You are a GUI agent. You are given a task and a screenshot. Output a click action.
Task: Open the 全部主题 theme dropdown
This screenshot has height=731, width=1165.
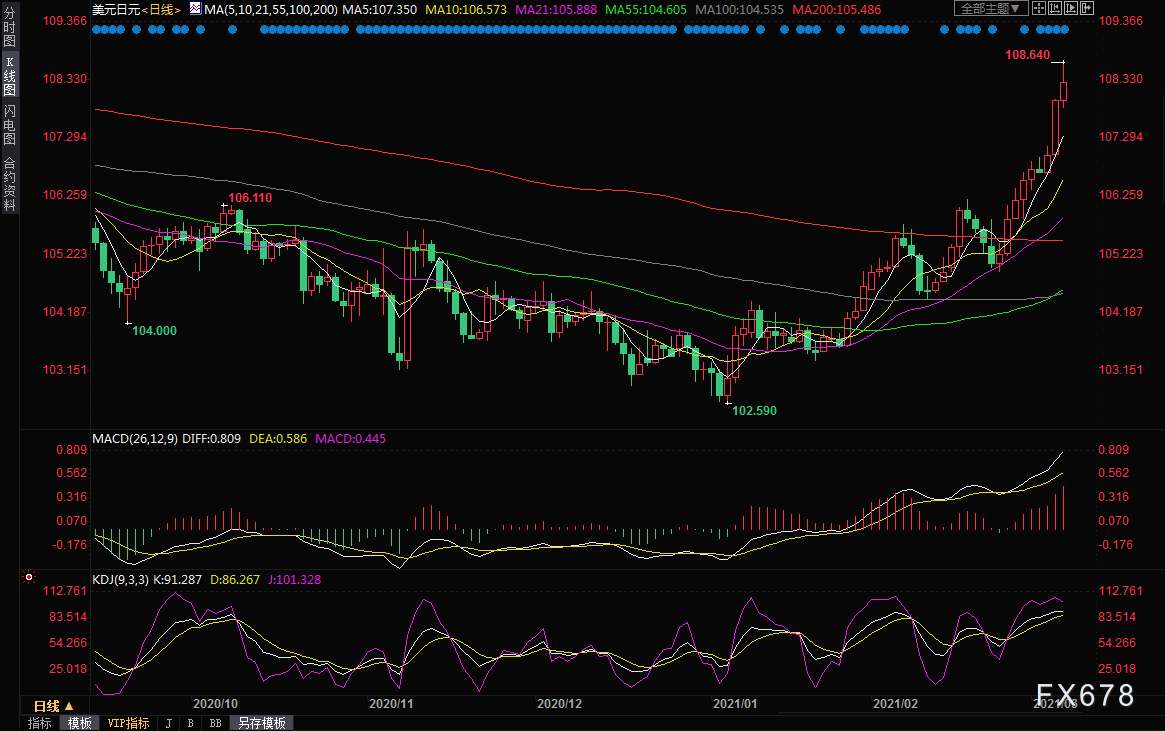click(x=990, y=8)
